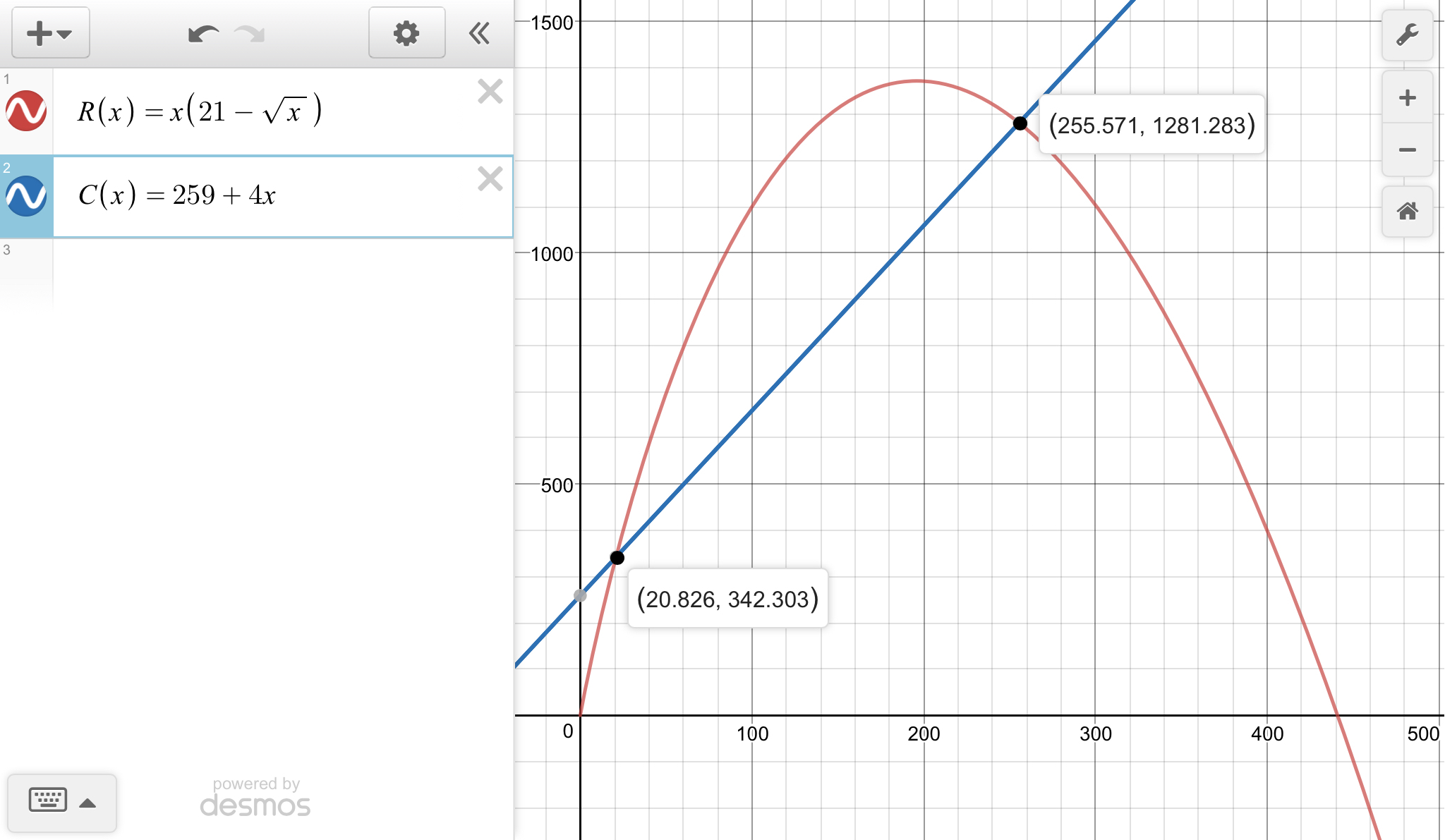Viewport: 1445px width, 840px height.
Task: Click the empty expression line 3
Action: tap(282, 275)
